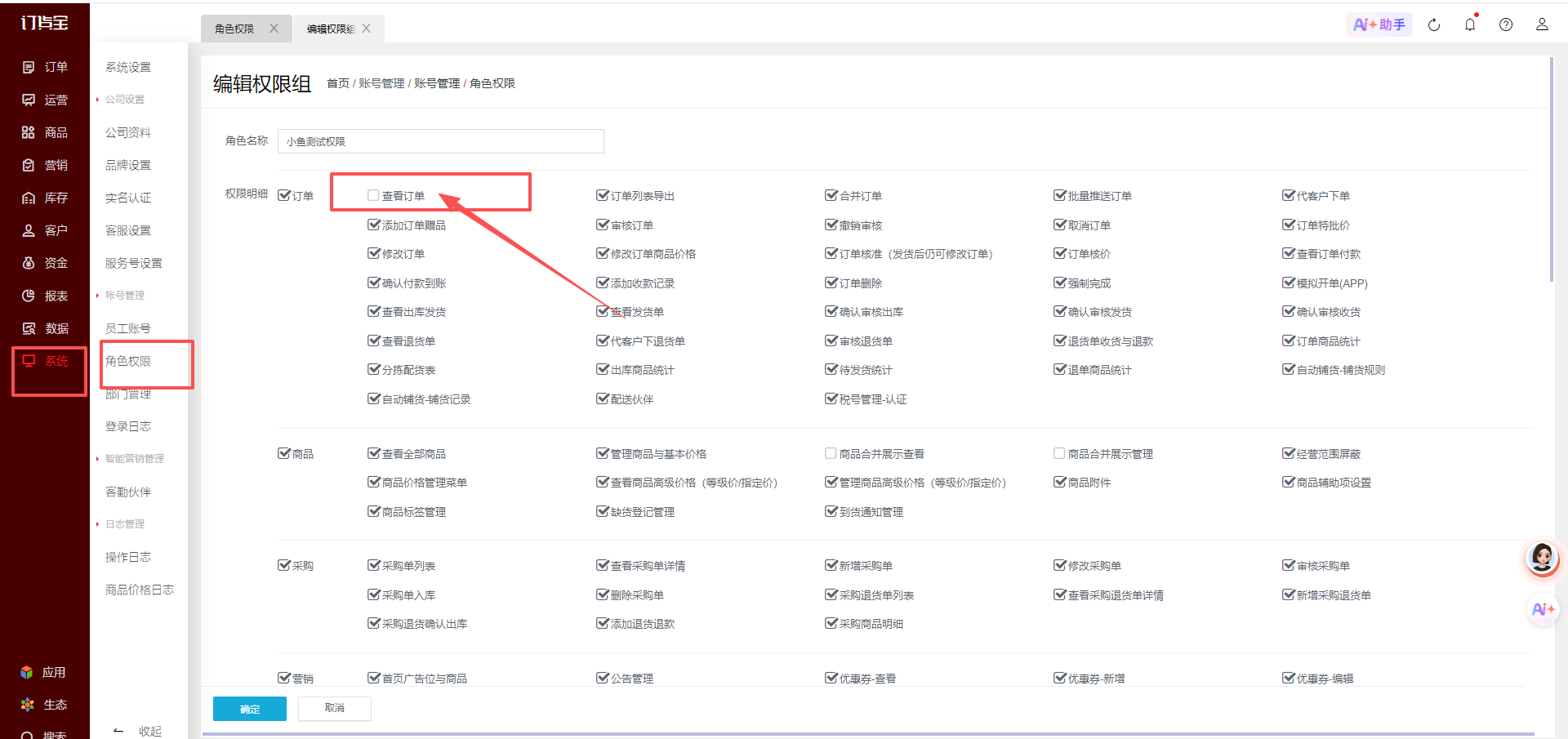Viewport: 1568px width, 739px height.
Task: Collapse the sidebar with 收起
Action: [x=137, y=731]
